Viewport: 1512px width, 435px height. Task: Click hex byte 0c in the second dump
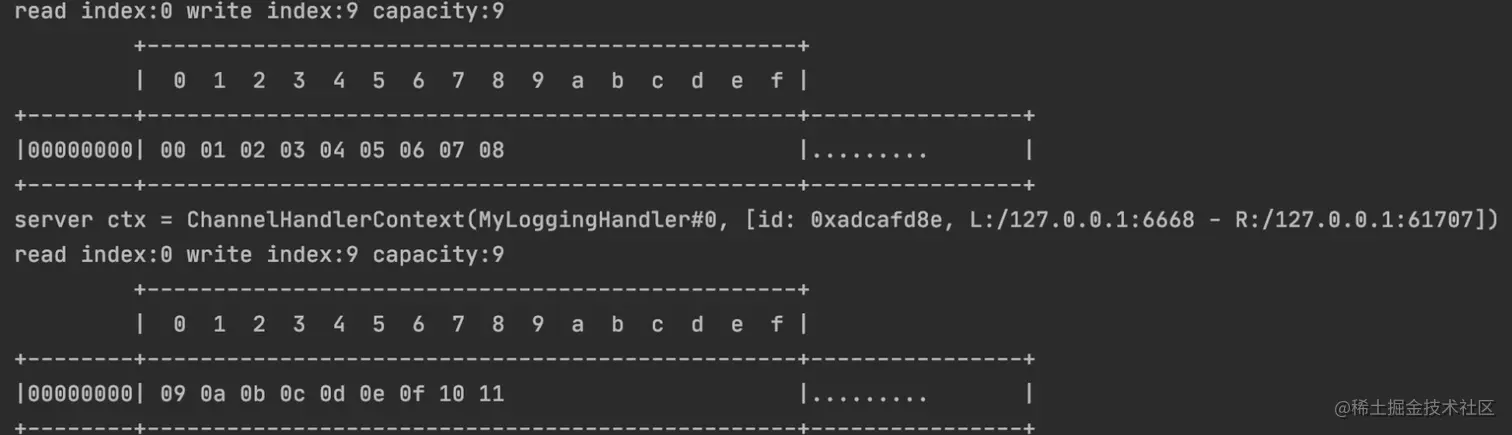tap(292, 394)
